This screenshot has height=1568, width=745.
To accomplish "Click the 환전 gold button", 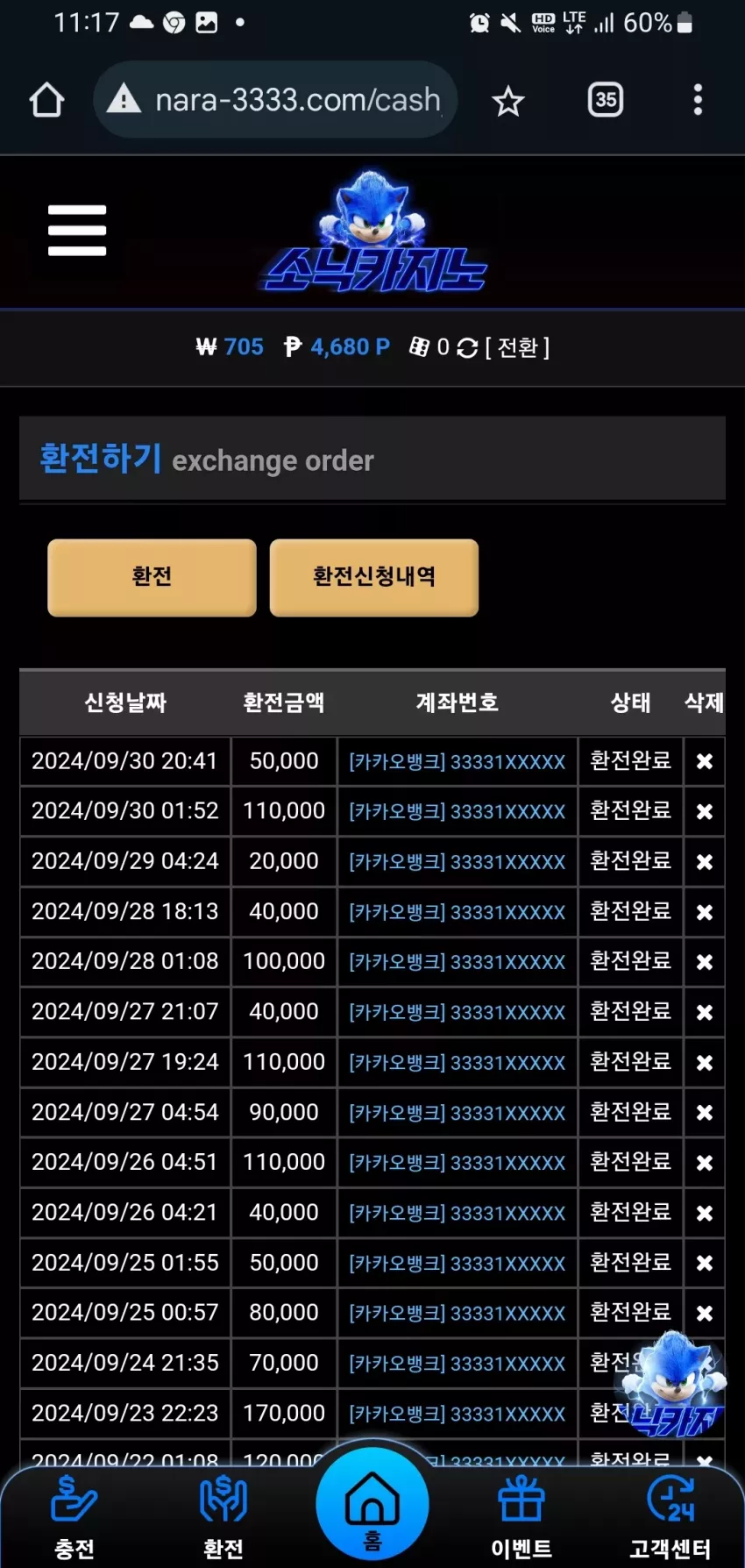I will pyautogui.click(x=152, y=577).
